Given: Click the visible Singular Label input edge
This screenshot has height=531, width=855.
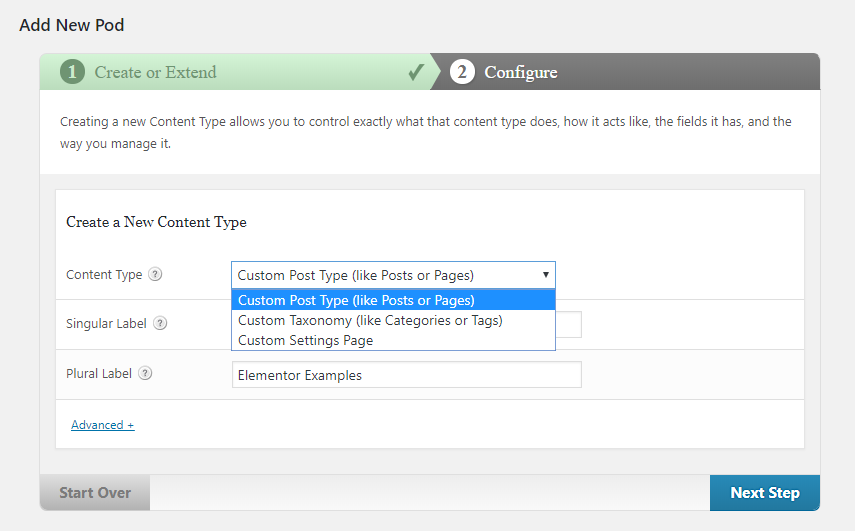Looking at the screenshot, I should [569, 324].
